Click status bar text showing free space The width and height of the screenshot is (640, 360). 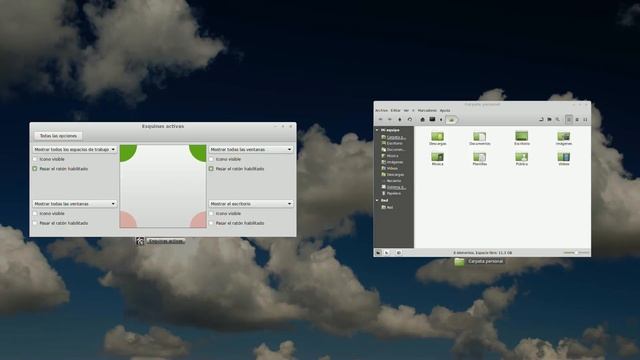pyautogui.click(x=482, y=253)
